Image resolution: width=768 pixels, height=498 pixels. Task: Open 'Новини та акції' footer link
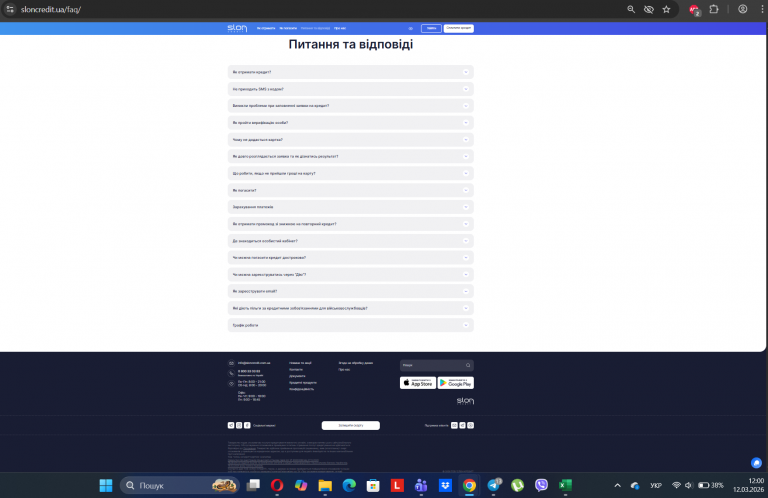pyautogui.click(x=300, y=363)
